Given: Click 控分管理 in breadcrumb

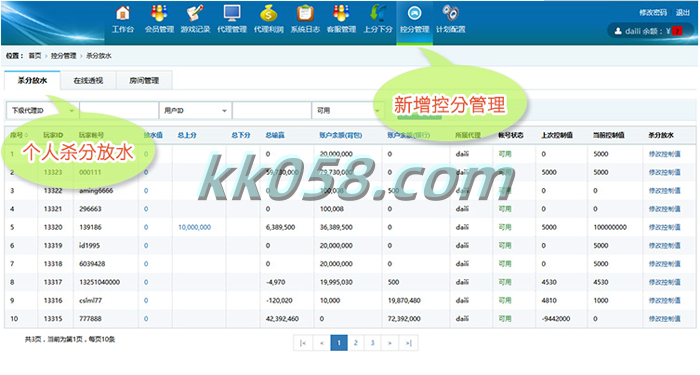Looking at the screenshot, I should pos(63,56).
